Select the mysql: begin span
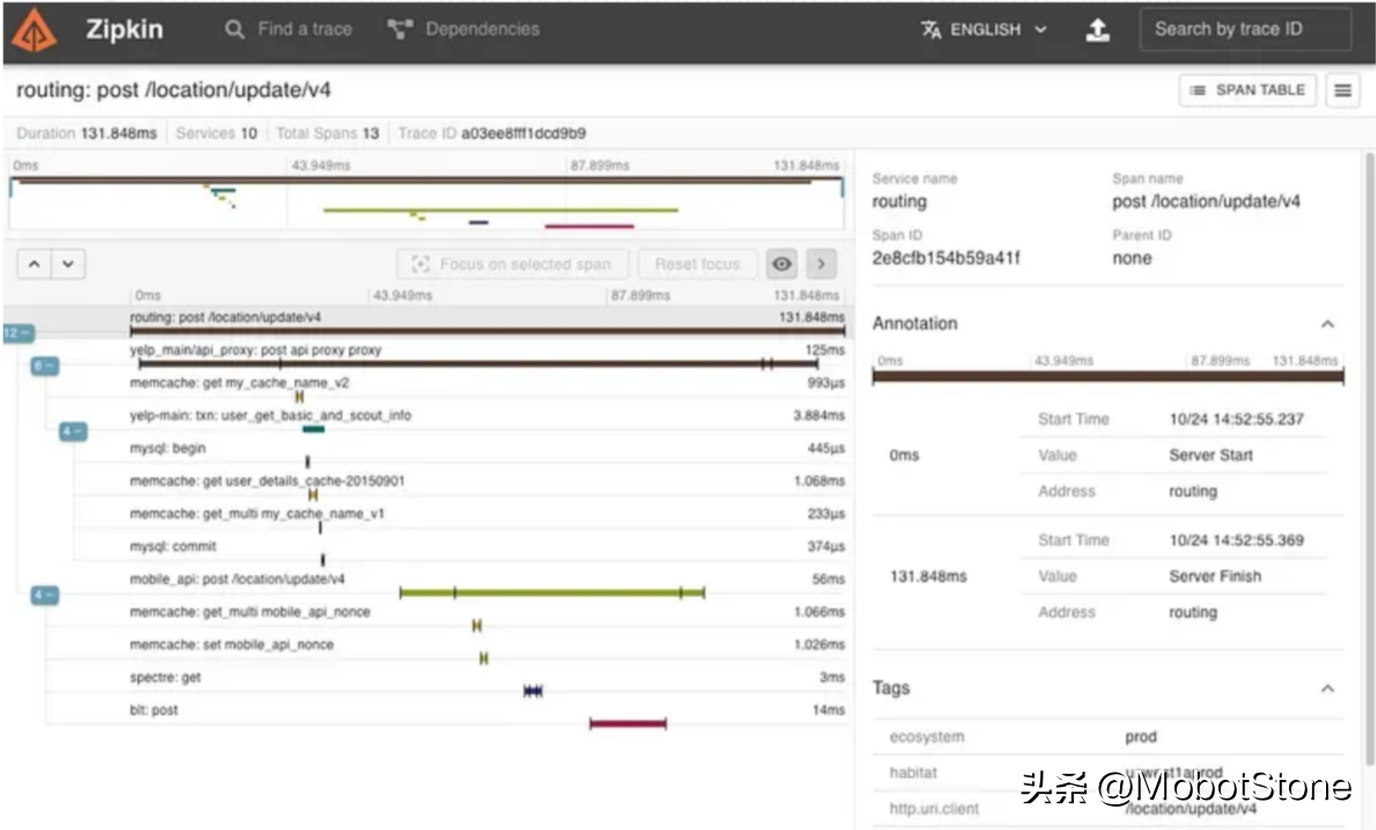 [487, 454]
